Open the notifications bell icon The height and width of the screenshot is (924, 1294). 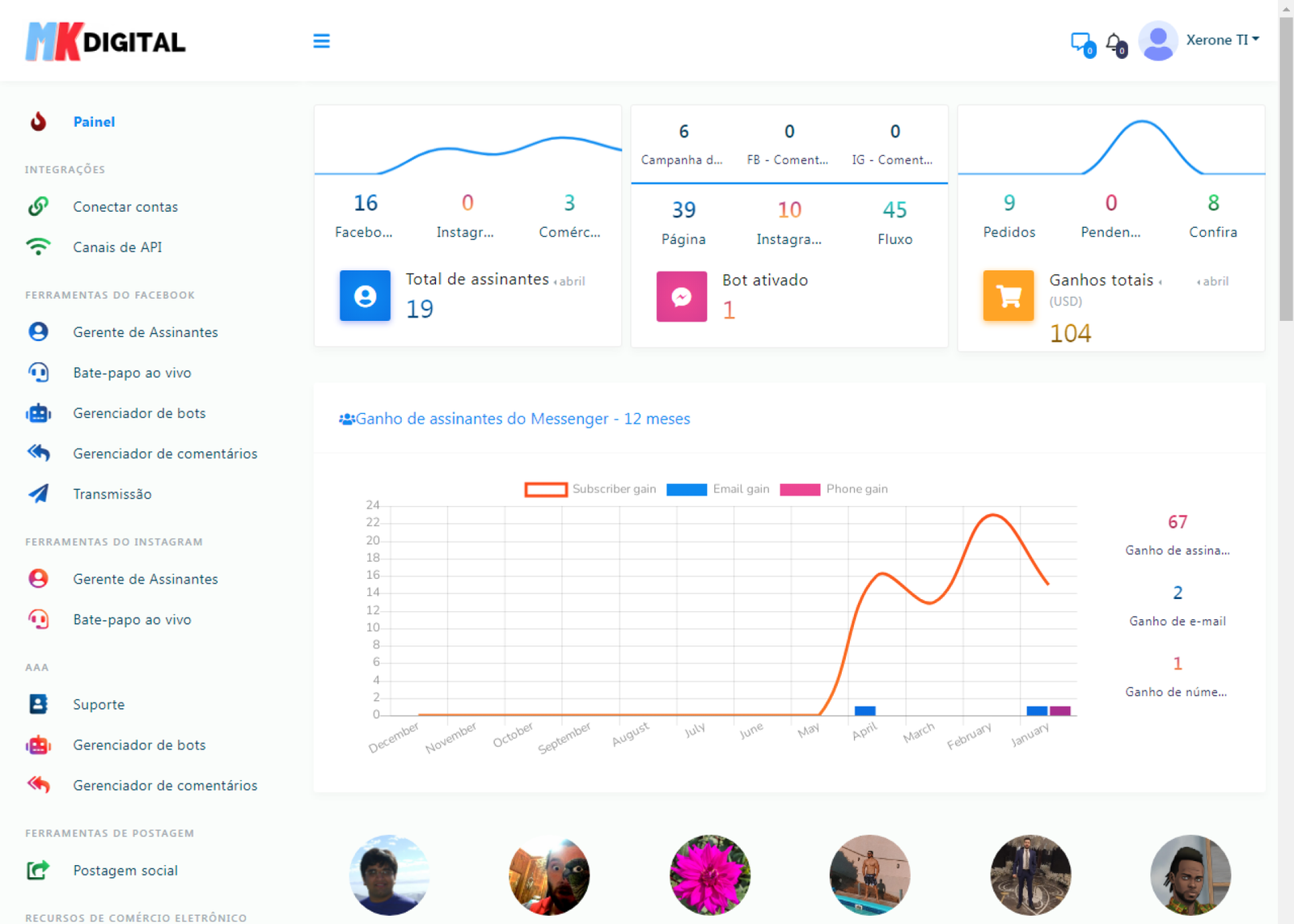click(x=1114, y=43)
